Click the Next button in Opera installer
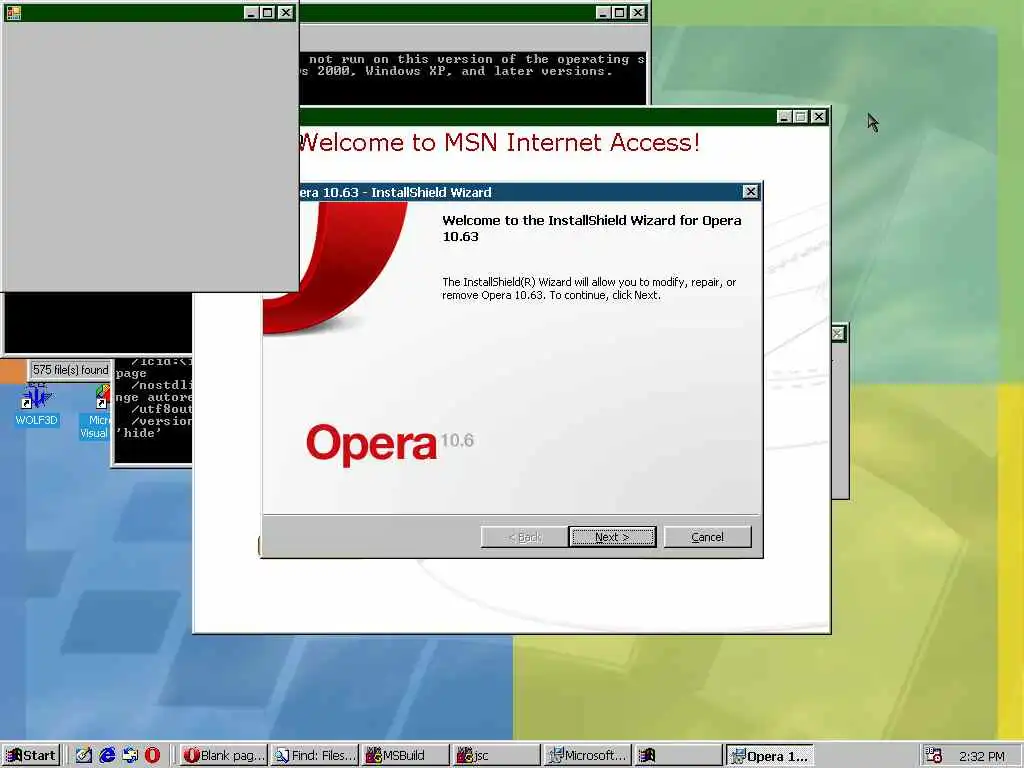The image size is (1024, 768). point(612,537)
